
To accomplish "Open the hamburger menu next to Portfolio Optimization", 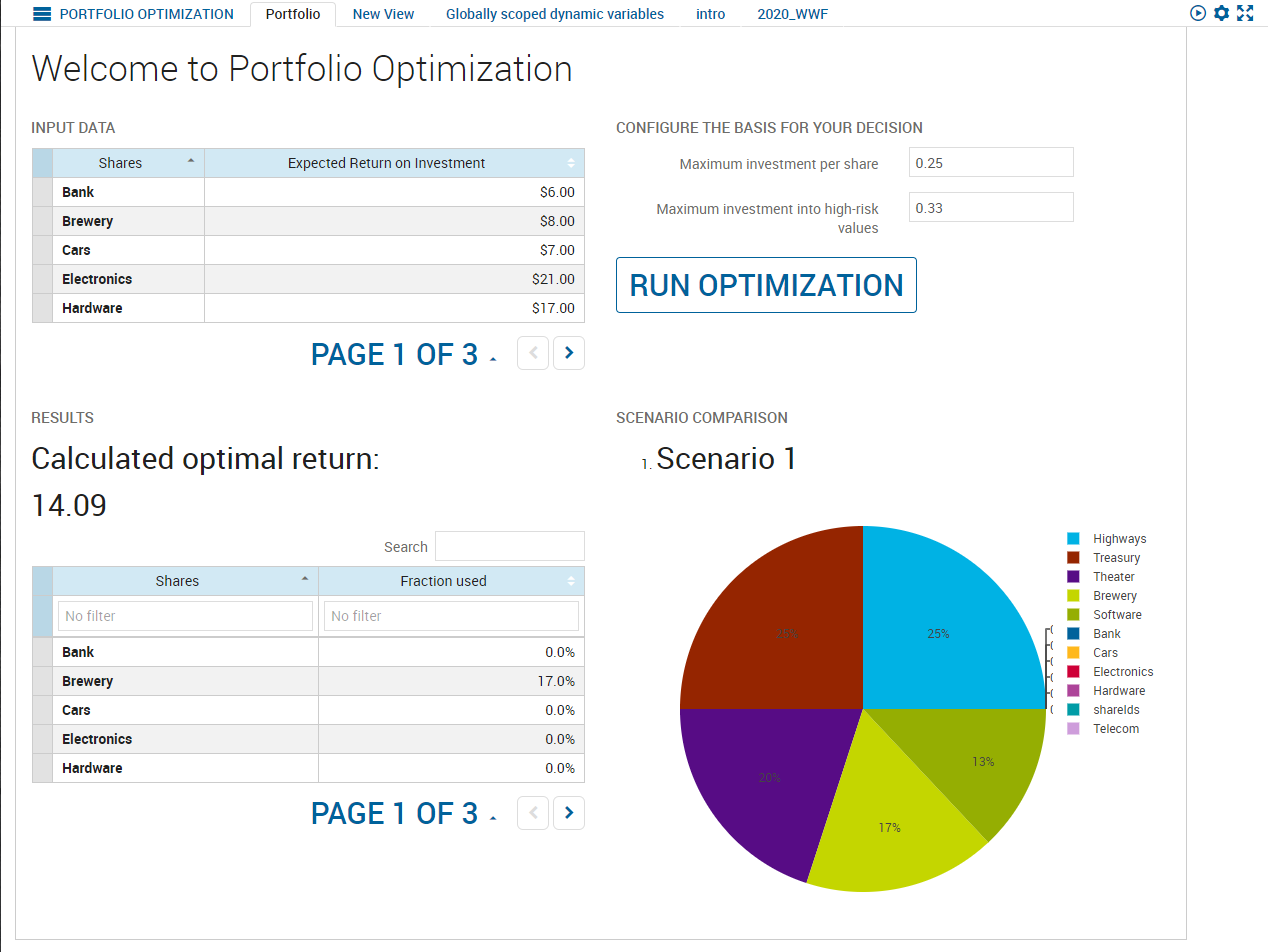I will [x=42, y=14].
